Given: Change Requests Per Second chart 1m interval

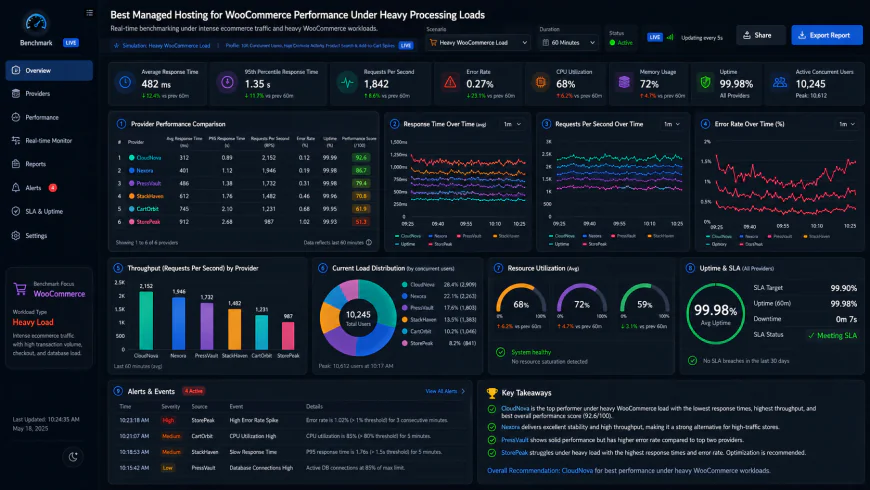Looking at the screenshot, I should coord(672,124).
